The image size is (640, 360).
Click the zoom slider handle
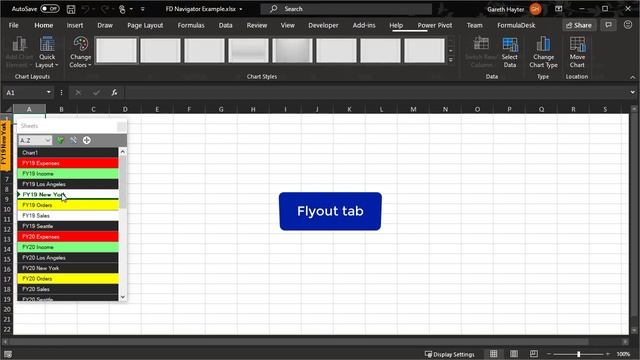[x=578, y=354]
